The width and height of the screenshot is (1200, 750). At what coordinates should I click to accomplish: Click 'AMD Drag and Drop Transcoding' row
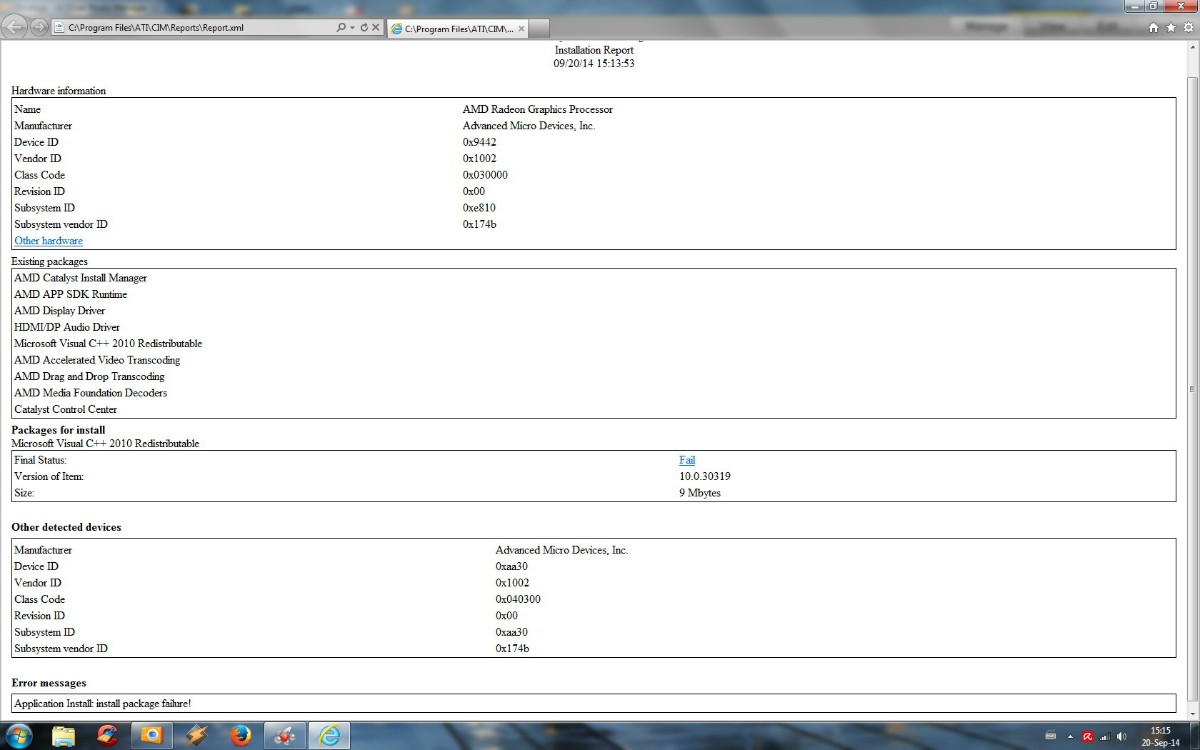89,377
